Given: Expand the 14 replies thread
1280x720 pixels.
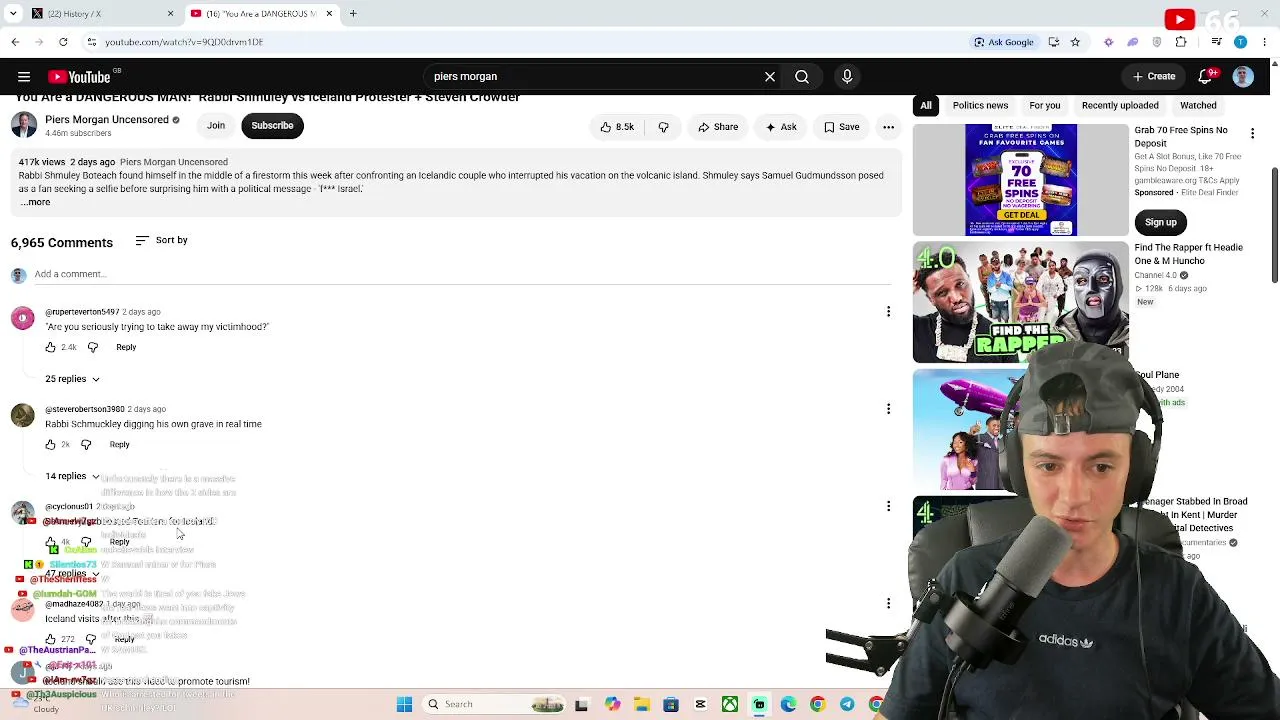Looking at the screenshot, I should [x=72, y=476].
